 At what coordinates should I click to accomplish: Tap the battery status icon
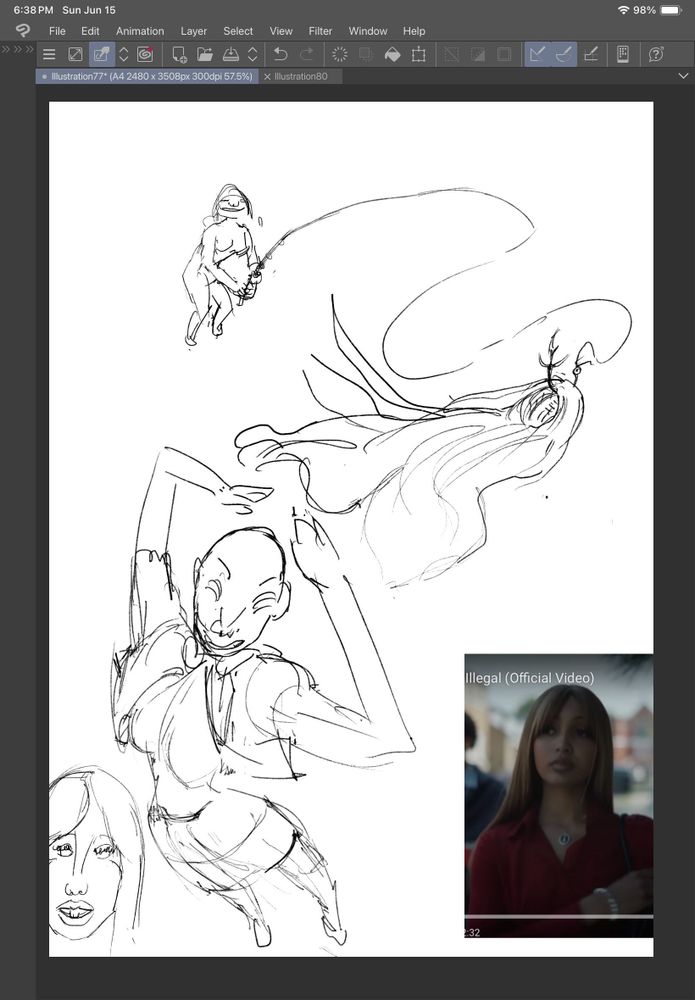(671, 10)
